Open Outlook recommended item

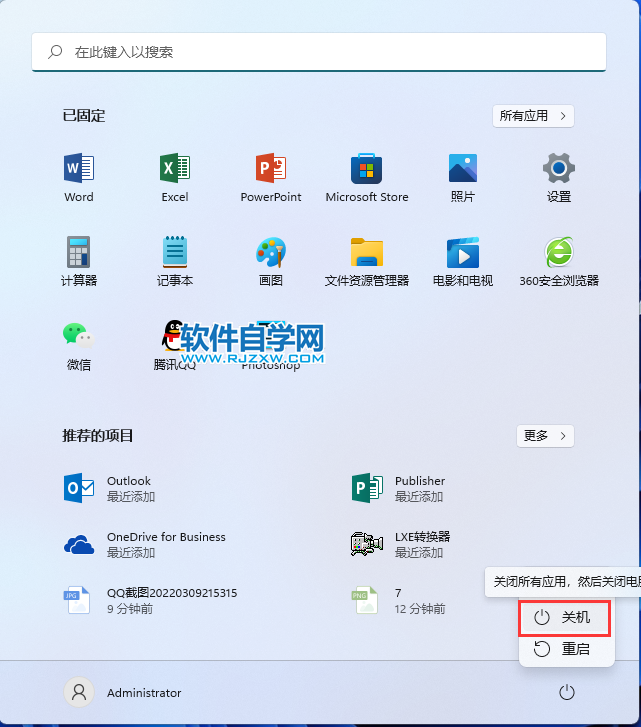[109, 488]
